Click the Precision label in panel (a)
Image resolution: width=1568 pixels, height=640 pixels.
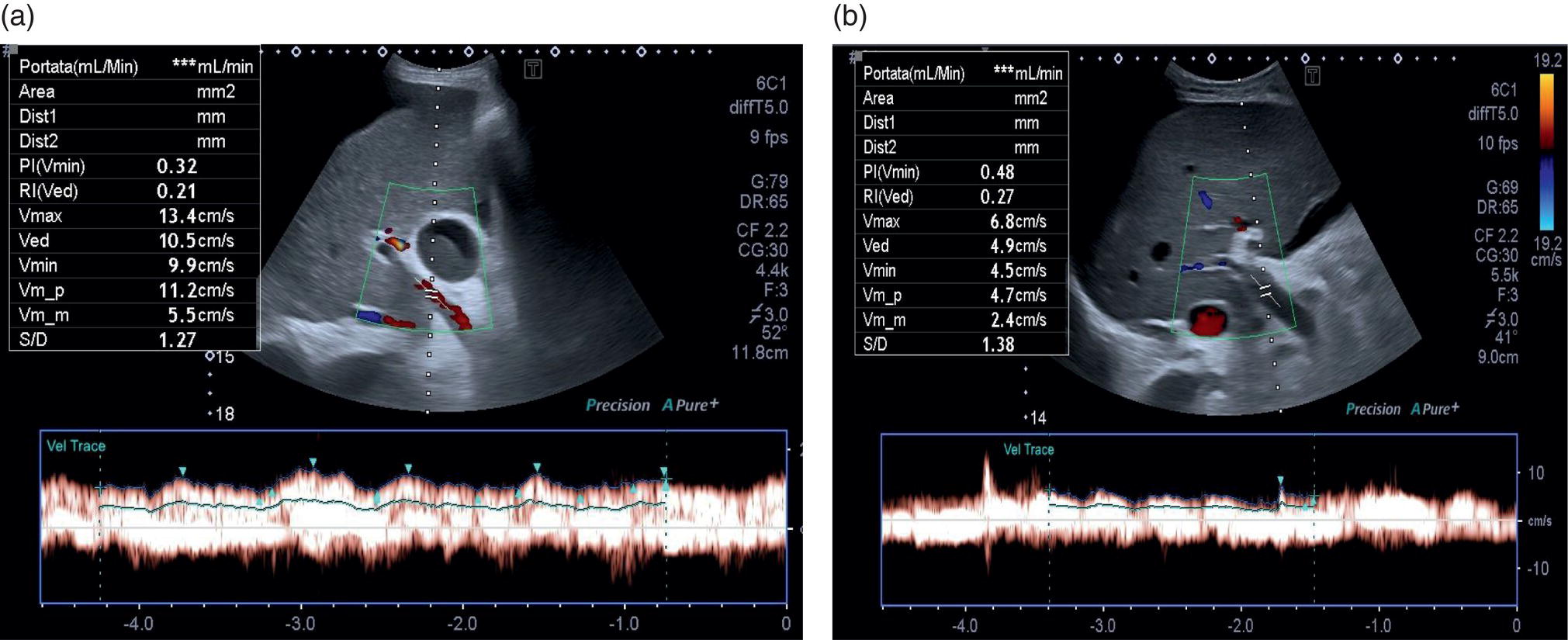pyautogui.click(x=618, y=405)
